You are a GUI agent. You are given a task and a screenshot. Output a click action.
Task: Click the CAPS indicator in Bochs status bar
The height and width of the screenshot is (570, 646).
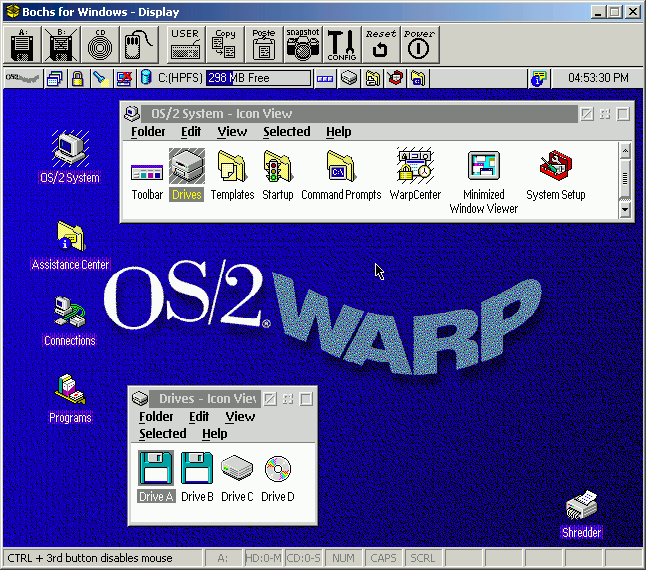[x=383, y=558]
